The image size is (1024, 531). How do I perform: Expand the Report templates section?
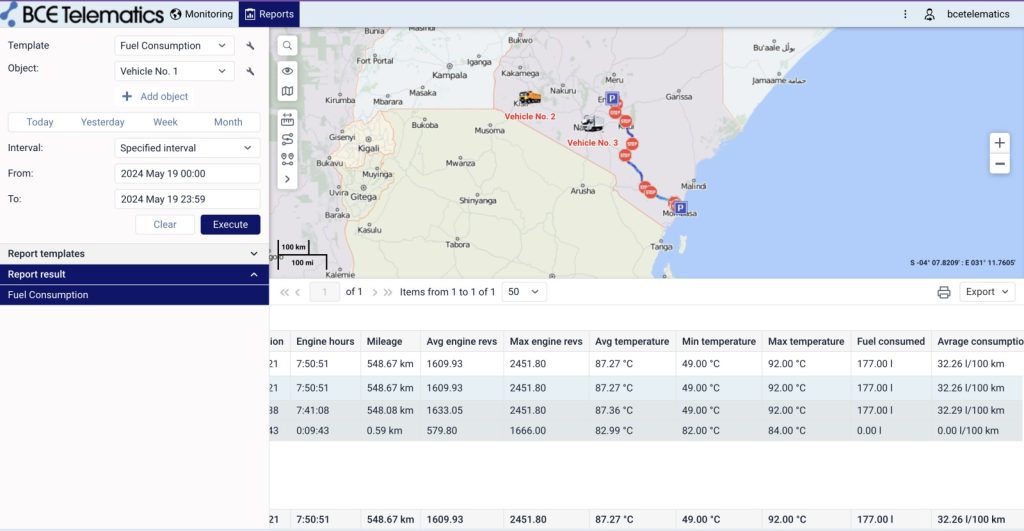(134, 254)
